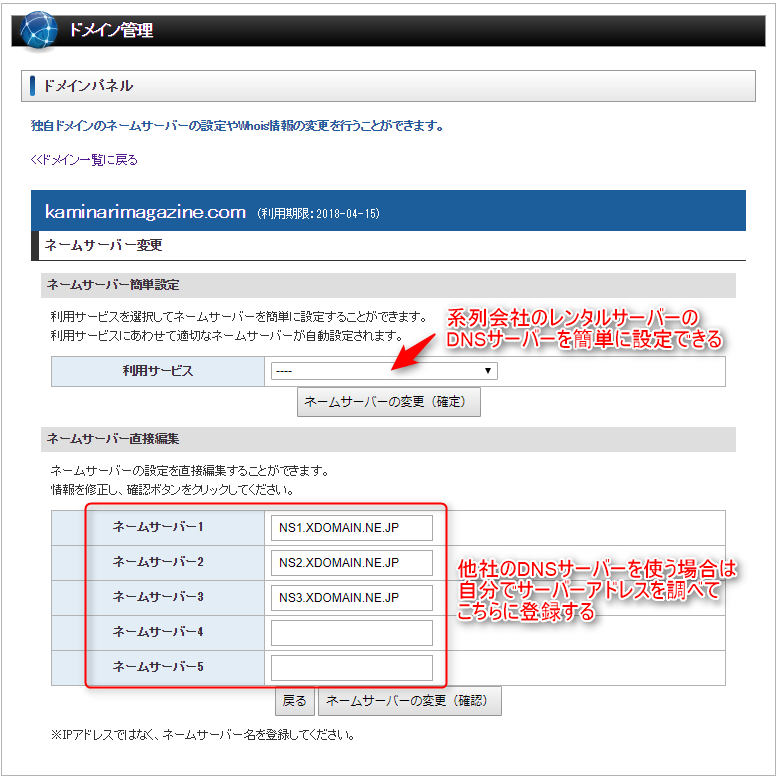The image size is (777, 778).
Task: Click the ネームサーバー1 row label
Action: [x=158, y=527]
